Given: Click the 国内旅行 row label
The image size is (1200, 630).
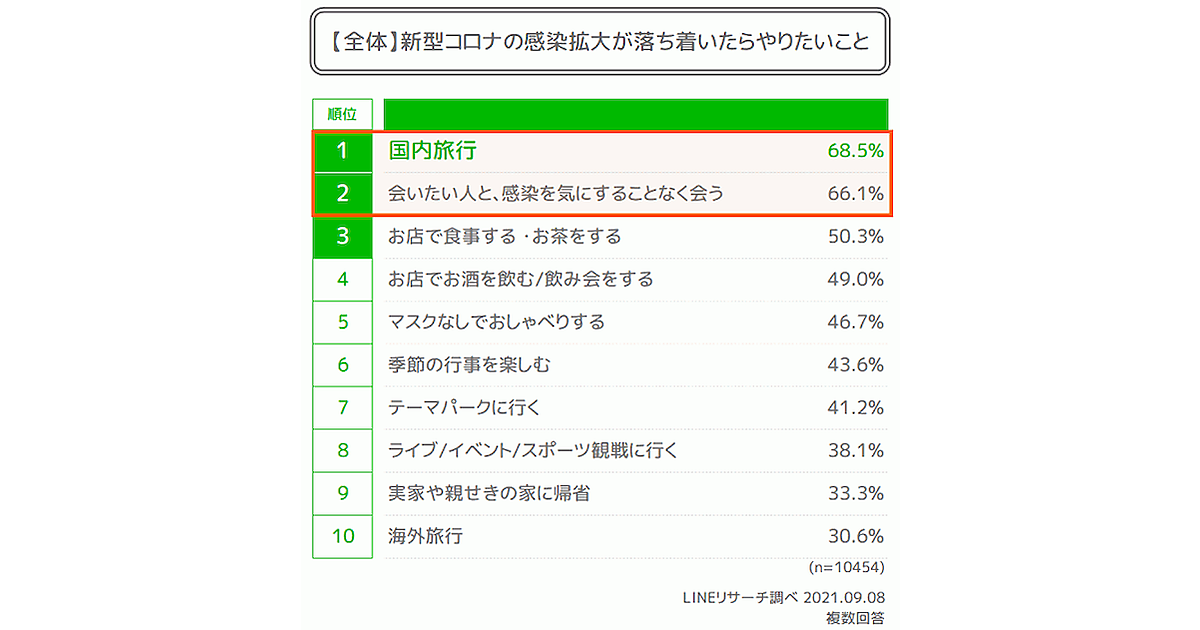Looking at the screenshot, I should 432,151.
